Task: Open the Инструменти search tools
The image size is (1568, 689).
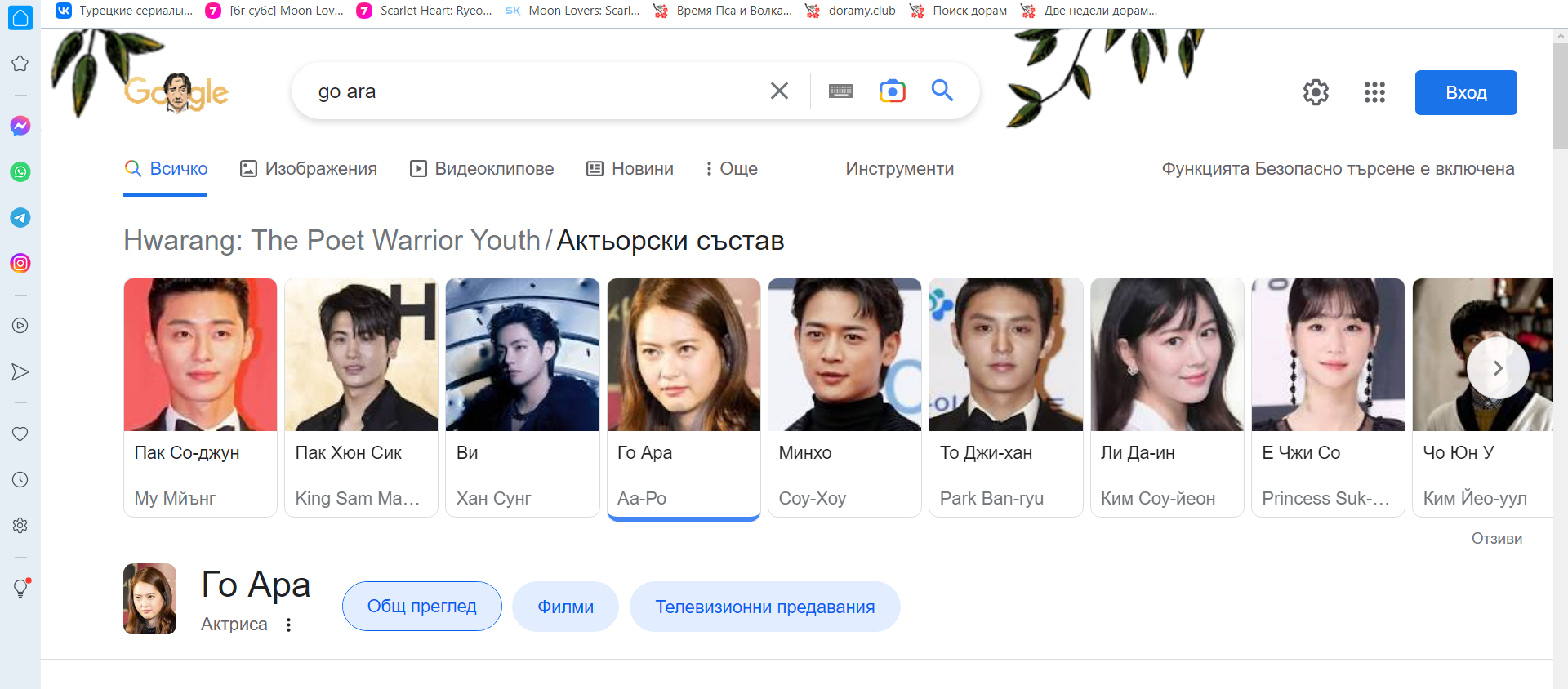Action: tap(900, 169)
